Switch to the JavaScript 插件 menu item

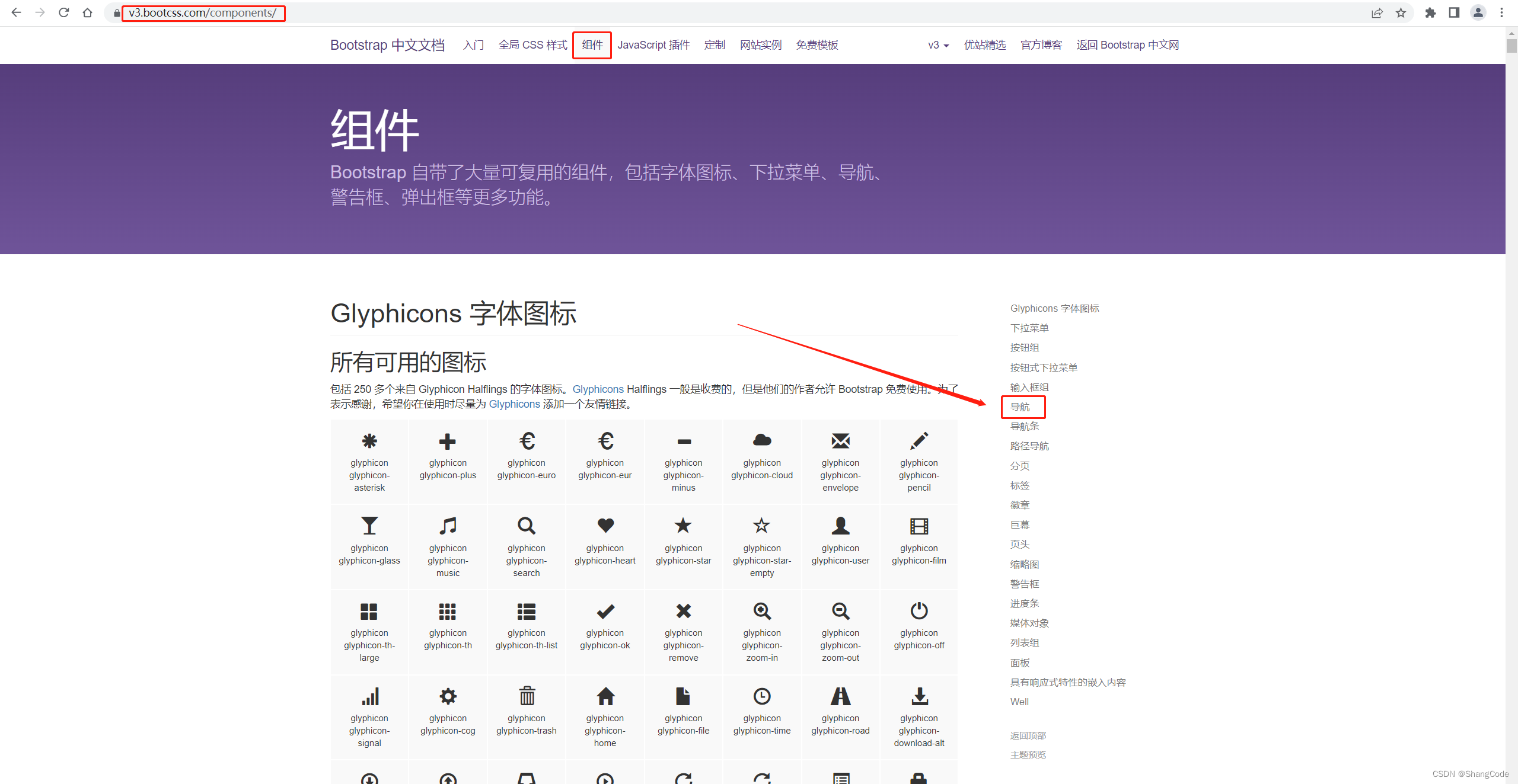point(653,44)
